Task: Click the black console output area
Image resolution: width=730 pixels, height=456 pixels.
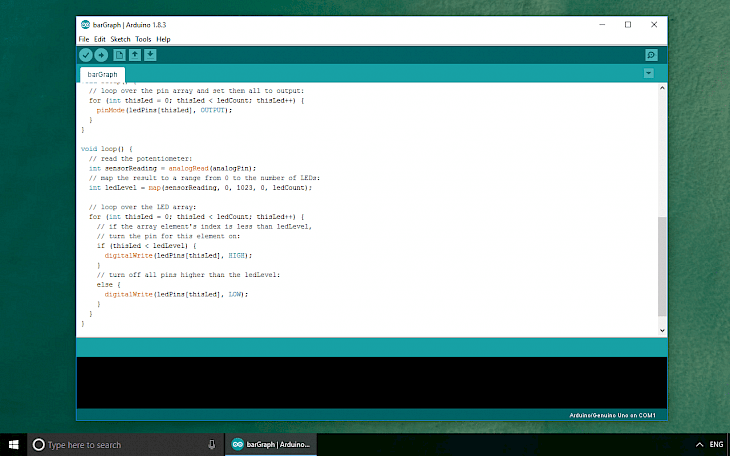Action: [372, 383]
